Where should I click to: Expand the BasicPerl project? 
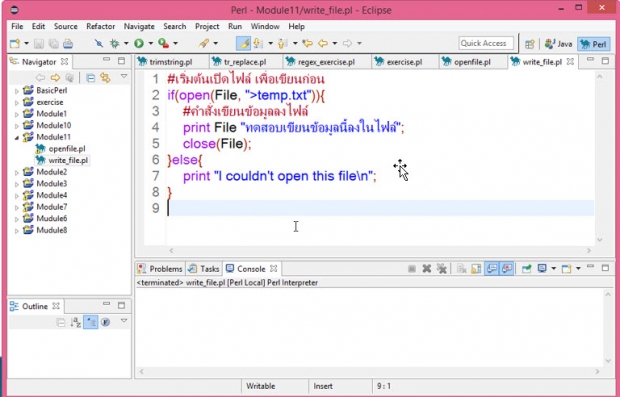[x=17, y=91]
